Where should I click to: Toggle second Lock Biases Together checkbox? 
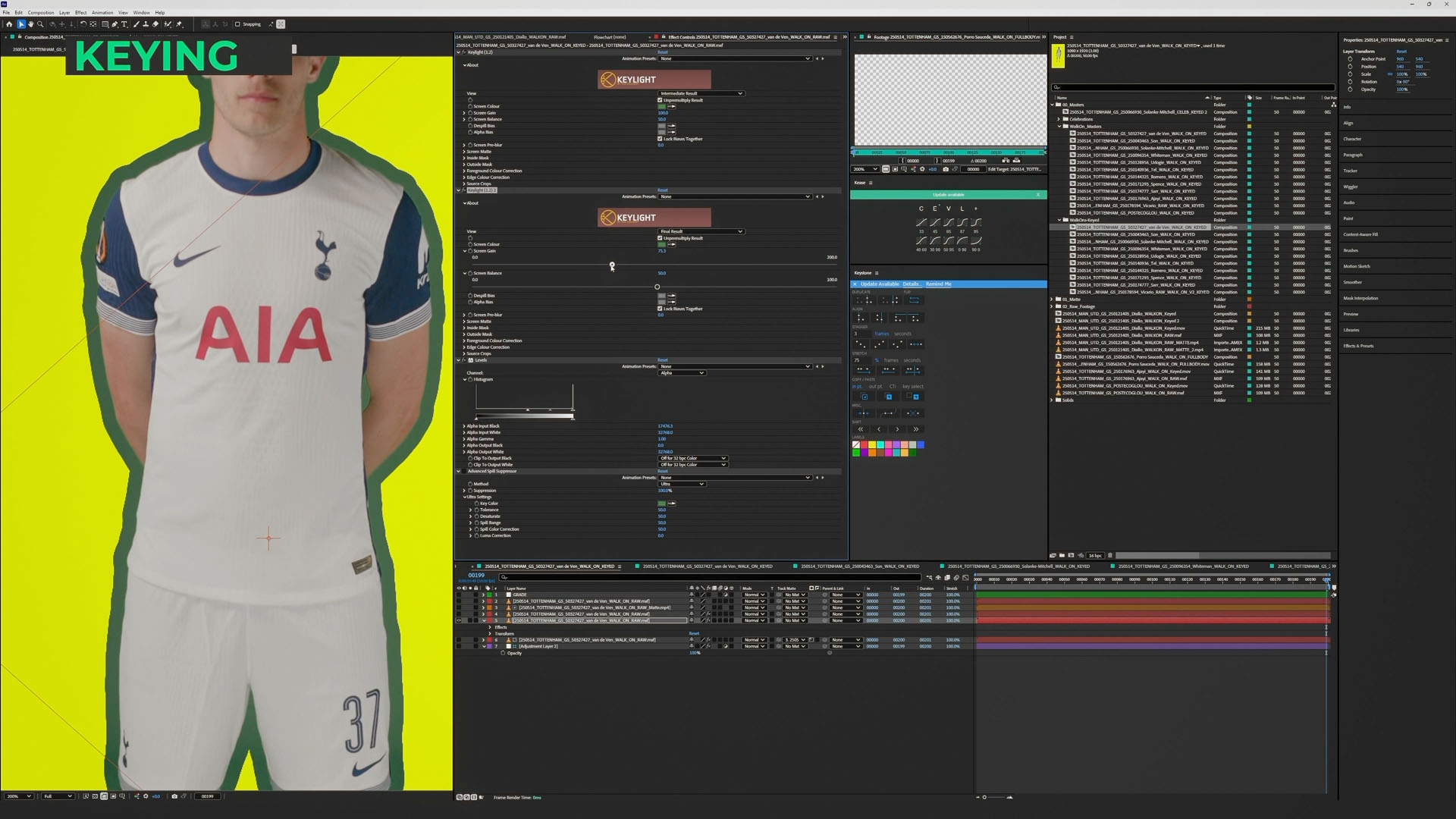pos(660,309)
